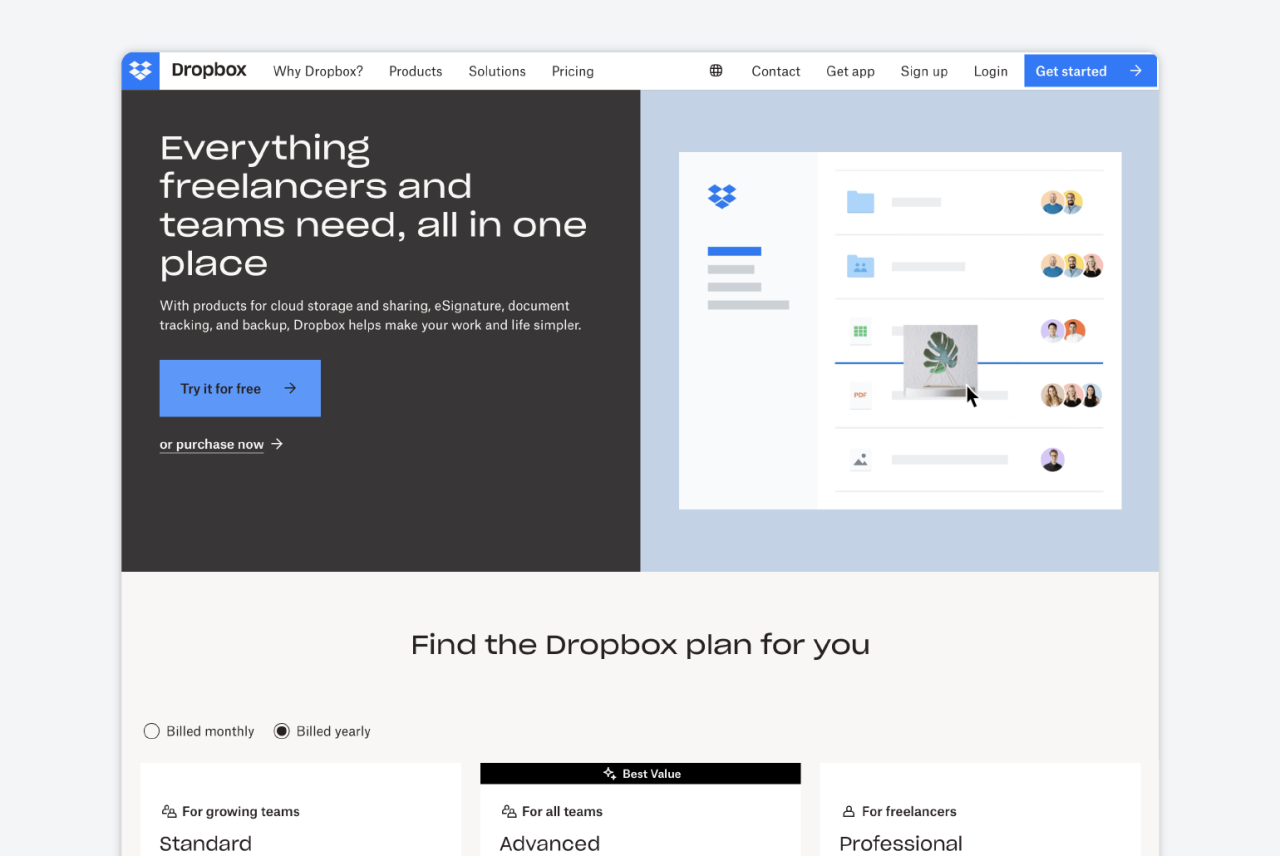Open the Products dropdown menu

(x=415, y=71)
